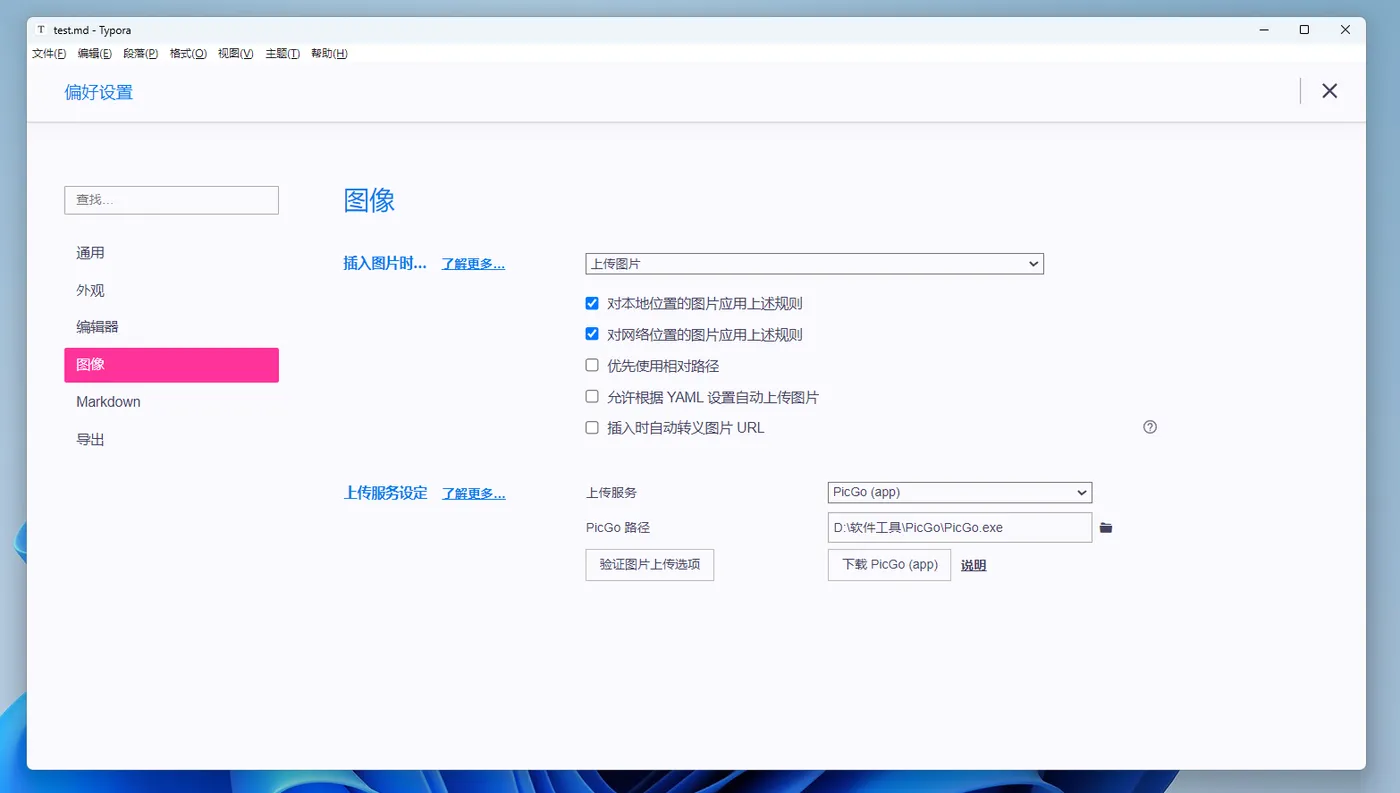
Task: Enable 允许根据 YAML 设置自动上传图片 checkbox
Action: tap(592, 397)
